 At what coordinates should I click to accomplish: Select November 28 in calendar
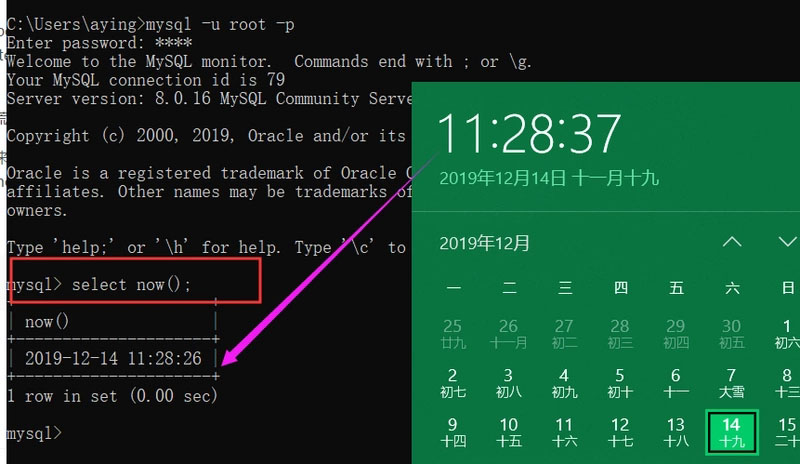tap(620, 333)
